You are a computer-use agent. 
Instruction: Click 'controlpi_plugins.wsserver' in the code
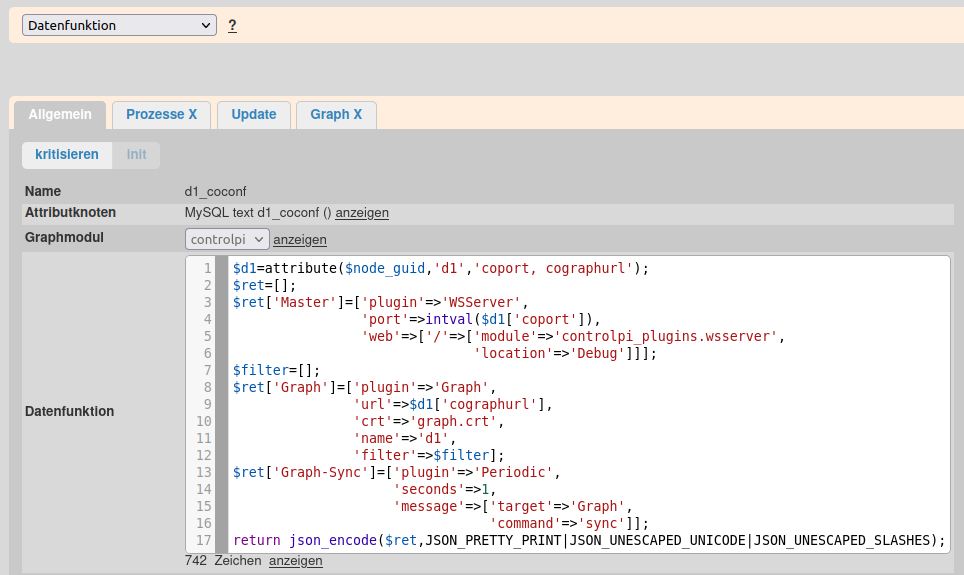pyautogui.click(x=666, y=336)
